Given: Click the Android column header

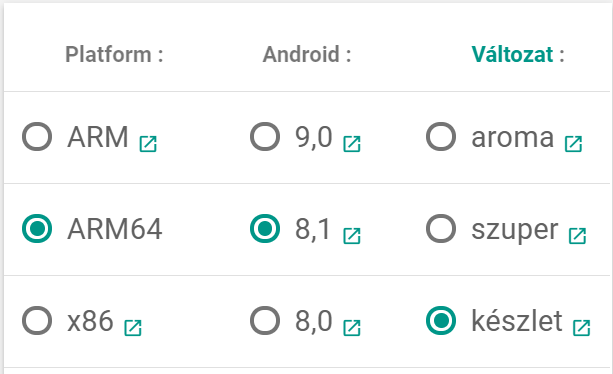Looking at the screenshot, I should (307, 54).
